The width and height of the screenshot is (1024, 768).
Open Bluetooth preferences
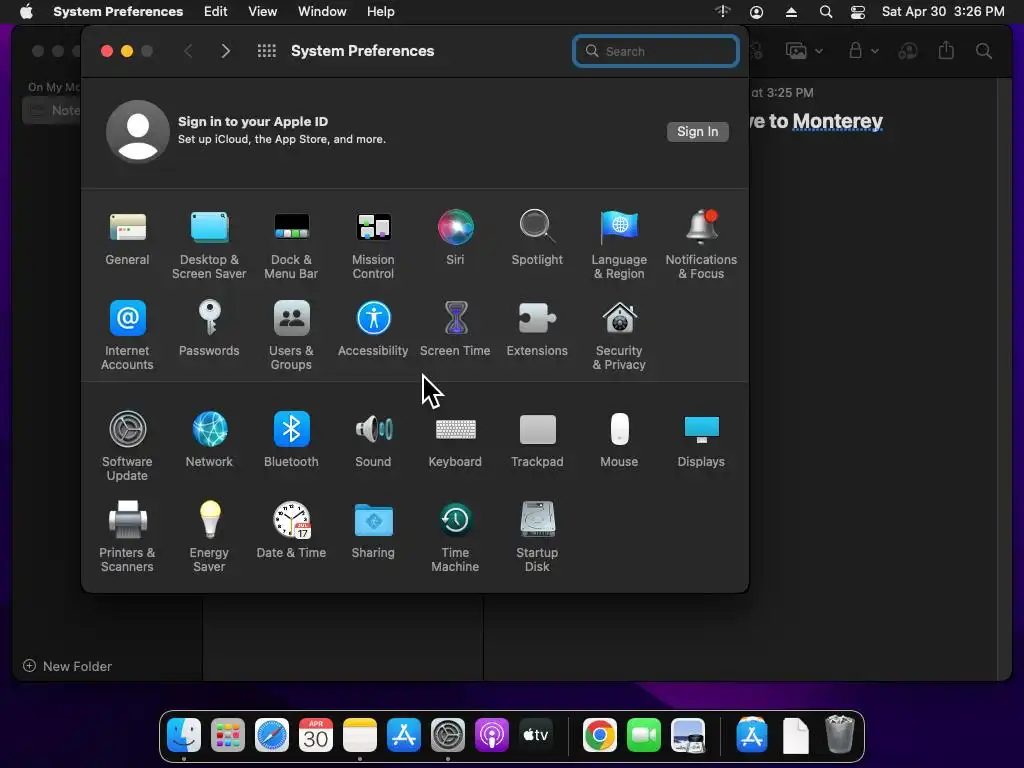291,440
